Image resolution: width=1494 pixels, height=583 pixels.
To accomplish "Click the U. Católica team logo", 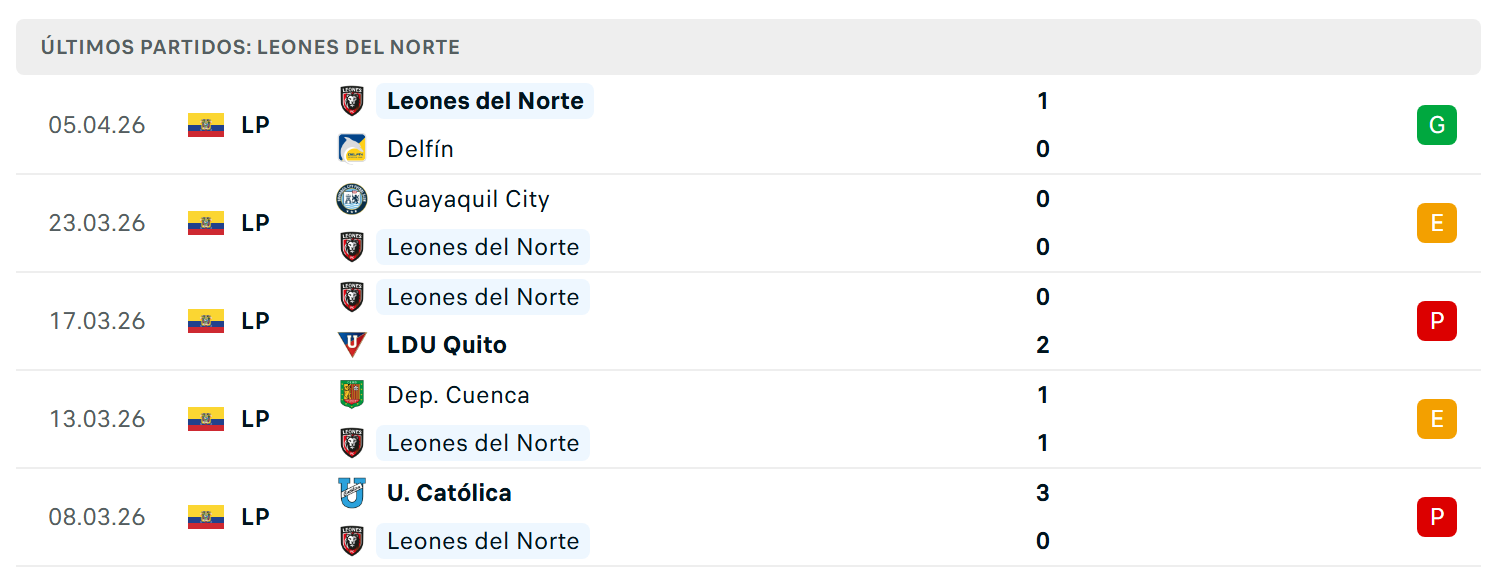I will [352, 493].
